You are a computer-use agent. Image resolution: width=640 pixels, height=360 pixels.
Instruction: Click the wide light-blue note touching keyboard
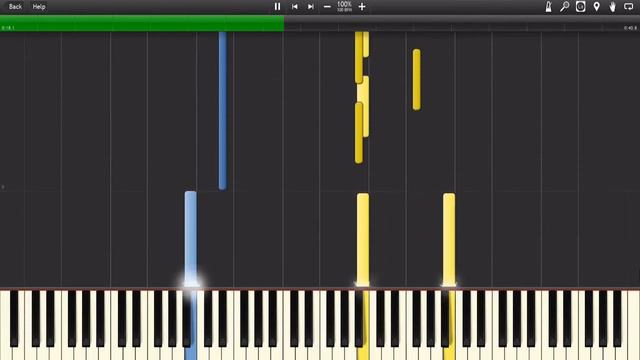(x=191, y=239)
